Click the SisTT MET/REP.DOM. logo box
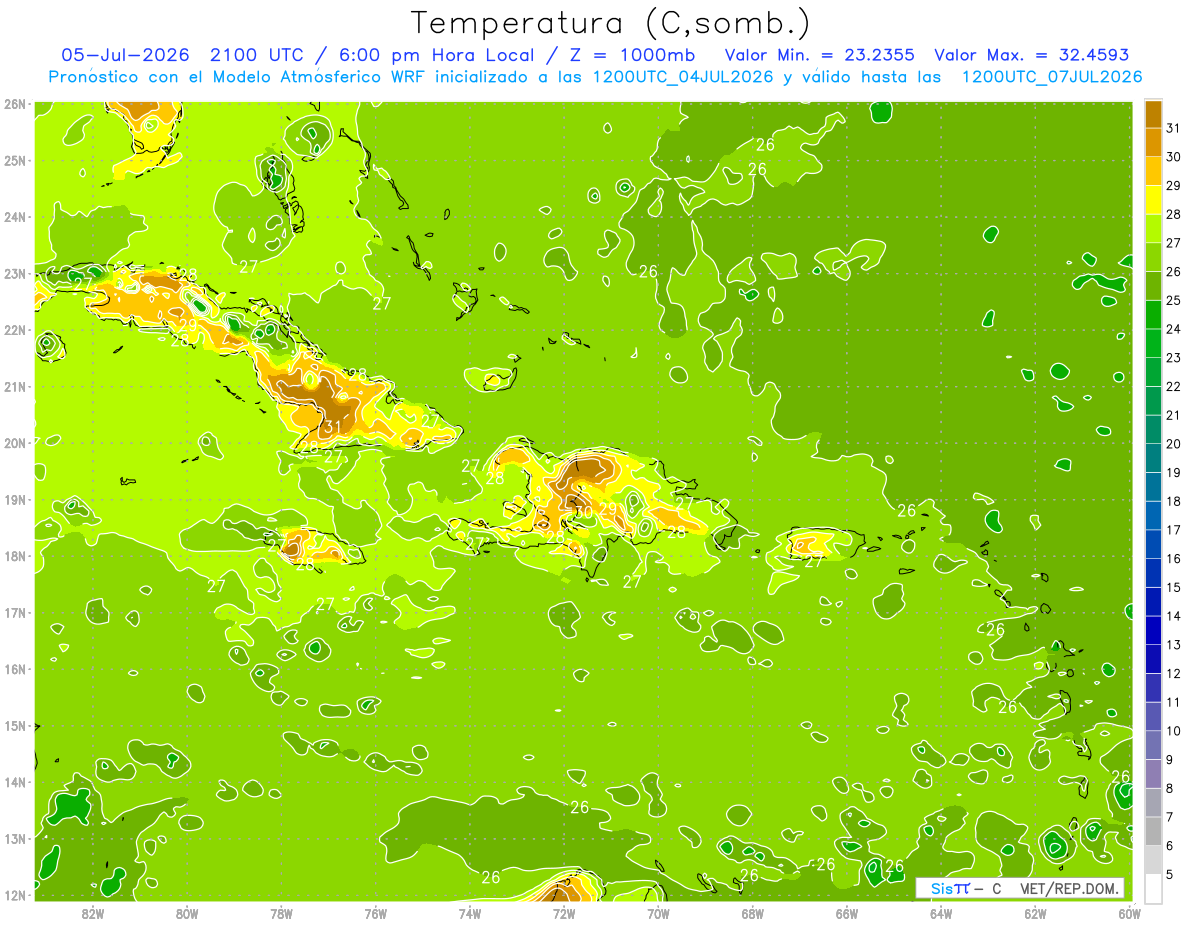1200x927 pixels. coord(1020,888)
